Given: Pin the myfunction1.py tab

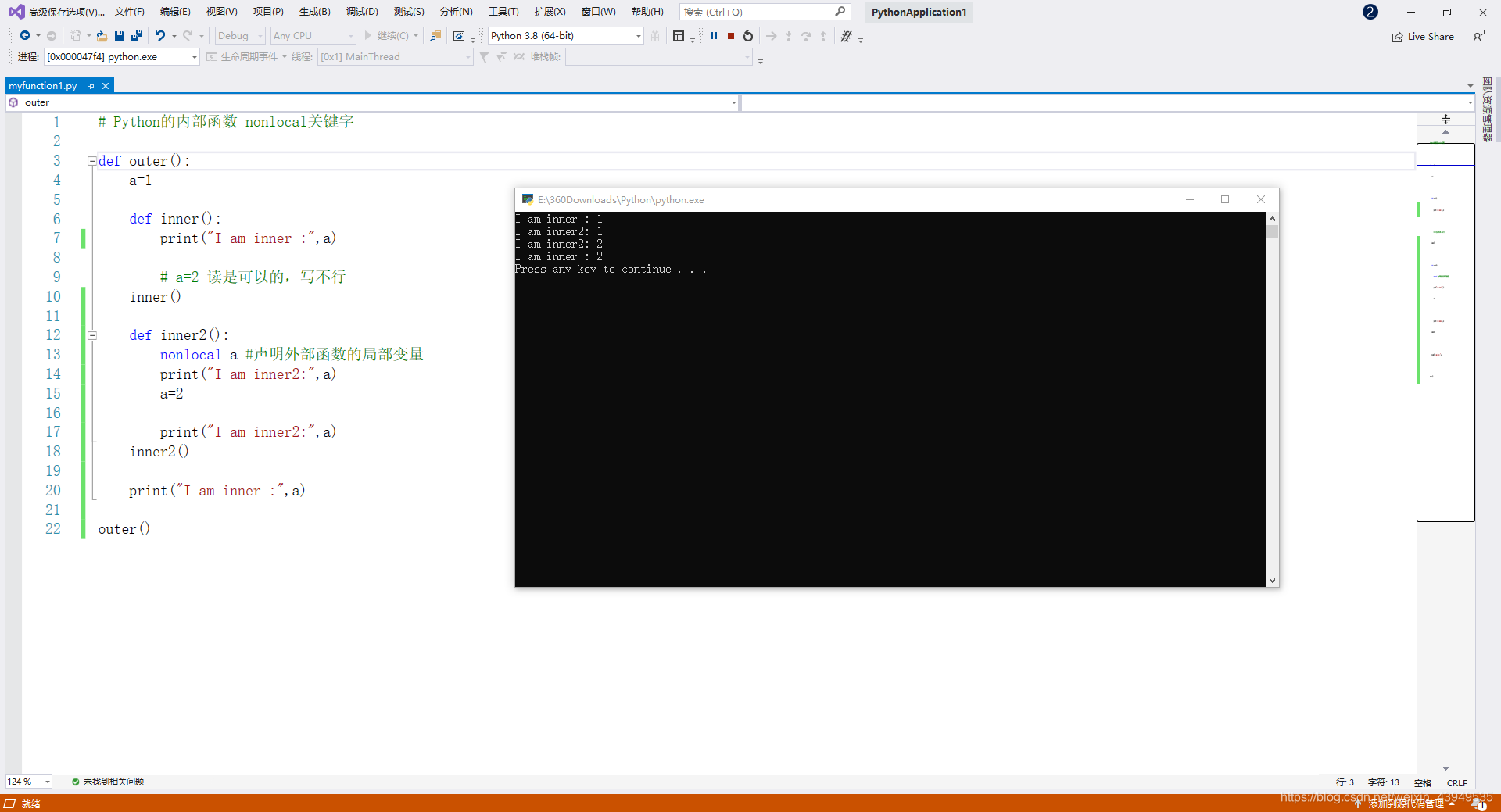Looking at the screenshot, I should [91, 86].
